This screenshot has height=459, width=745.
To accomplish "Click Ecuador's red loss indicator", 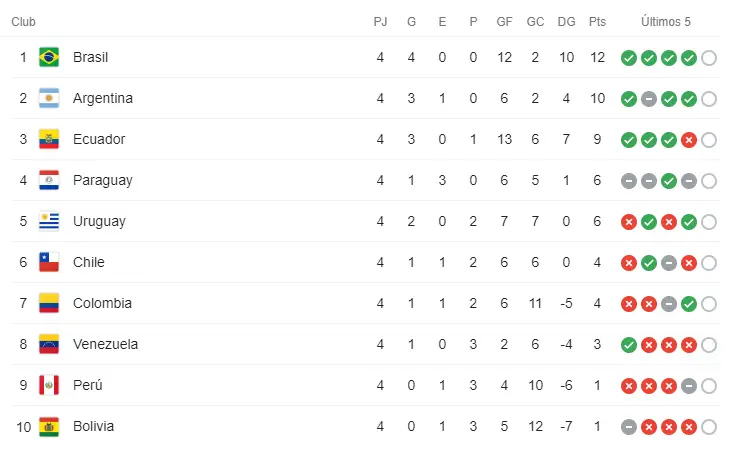I will [688, 140].
